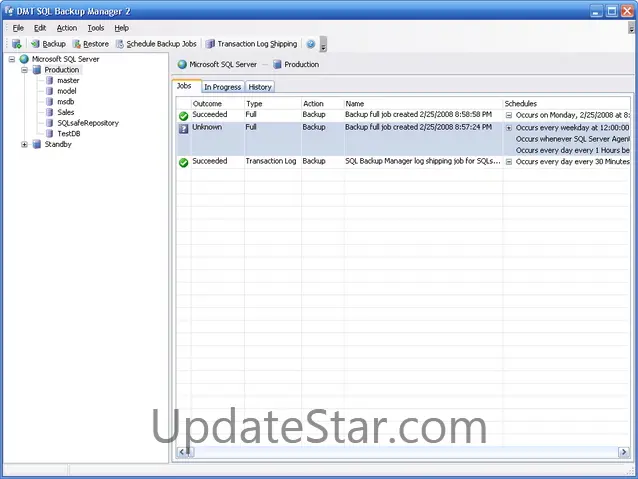The height and width of the screenshot is (479, 638).
Task: Select the TestDB database
Action: pyautogui.click(x=68, y=133)
